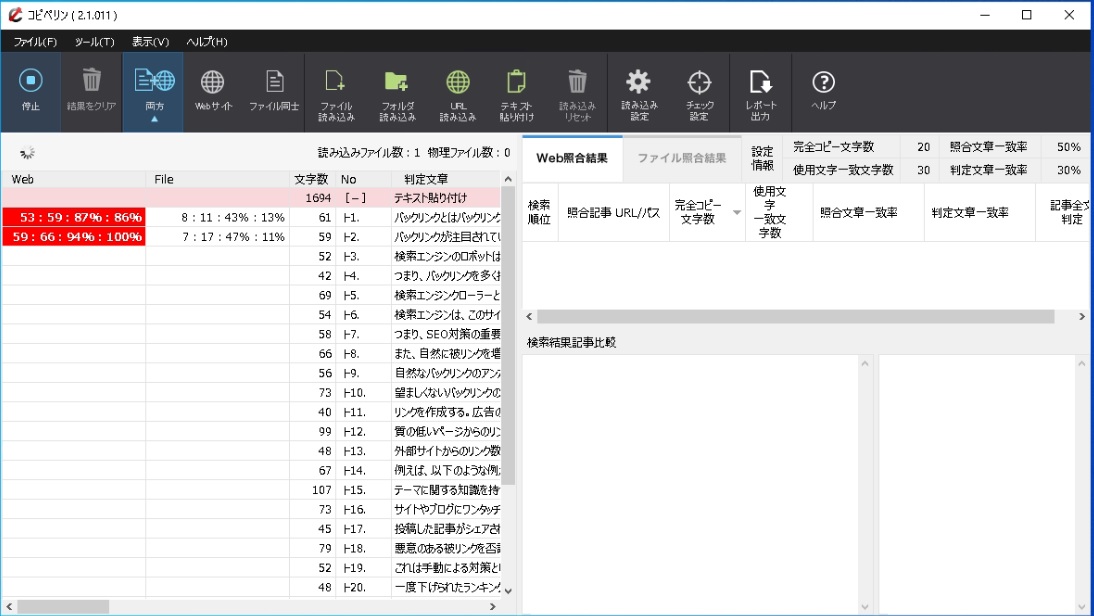Screen dimensions: 1094x616
Task: Open the ツール(T) menu
Action: point(94,42)
